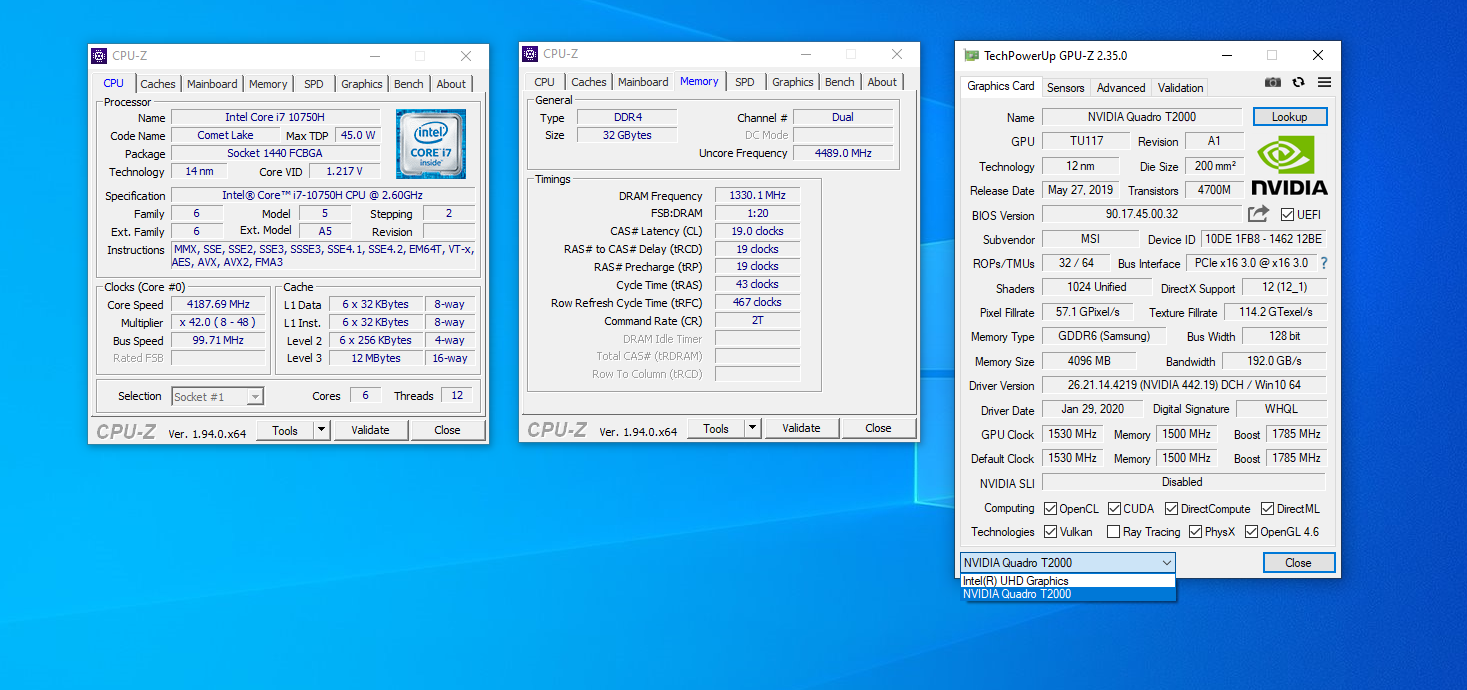Toggle Ray Tracing checkbox
1467x690 pixels.
tap(1114, 532)
